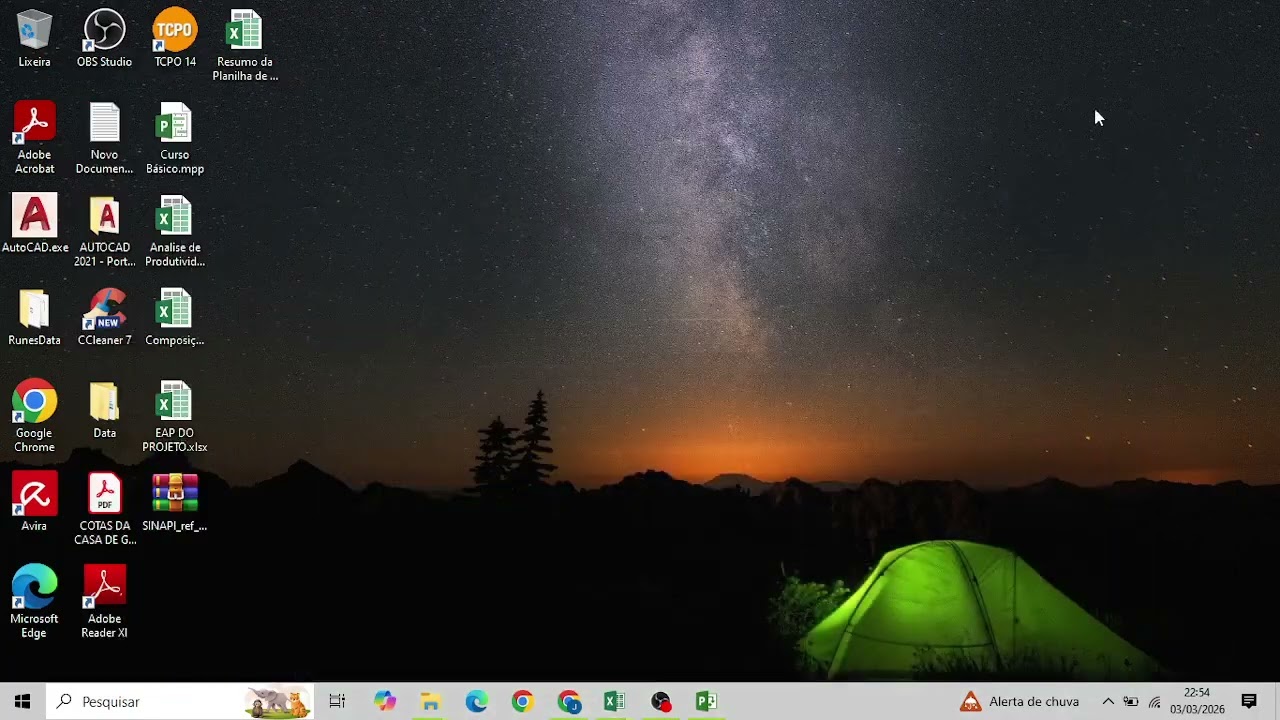Screen dimensions: 1280x720
Task: Launch Copilot from the taskbar
Action: tap(385, 701)
